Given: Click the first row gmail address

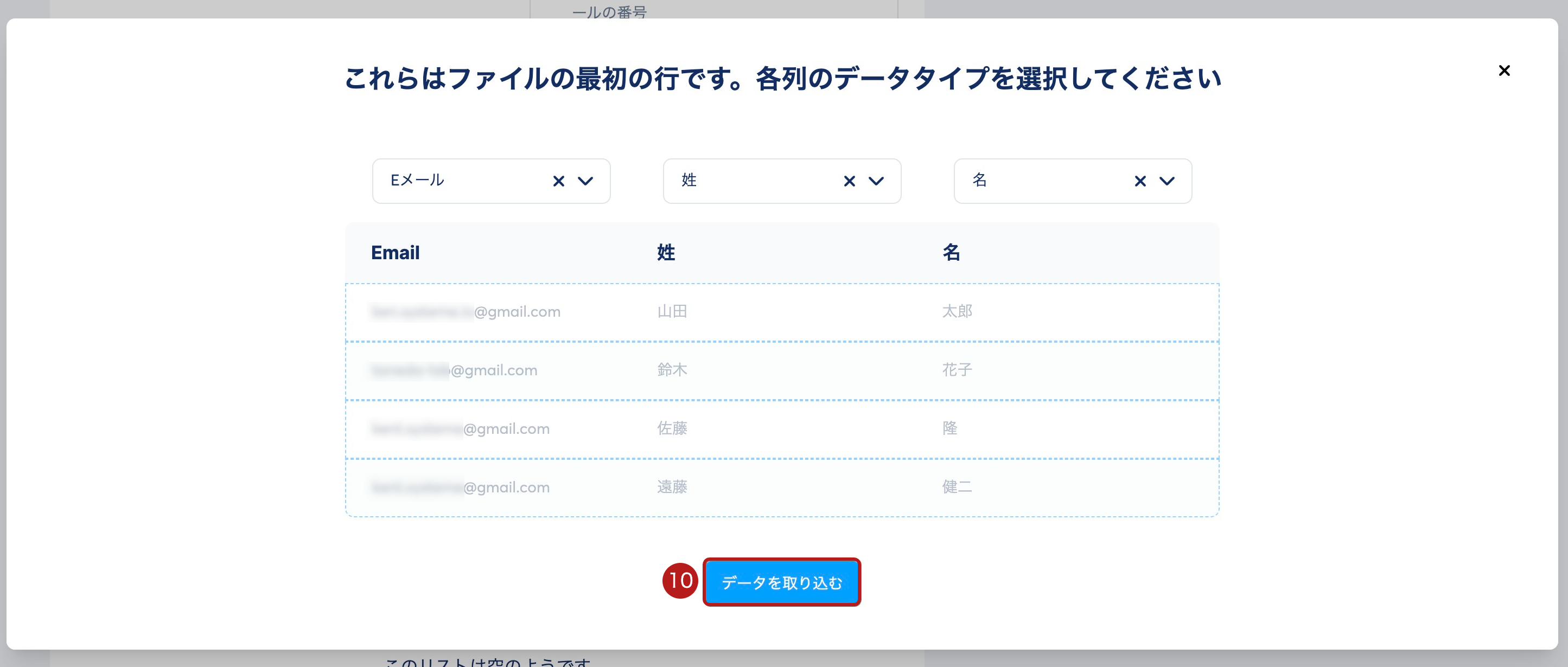Looking at the screenshot, I should point(466,312).
